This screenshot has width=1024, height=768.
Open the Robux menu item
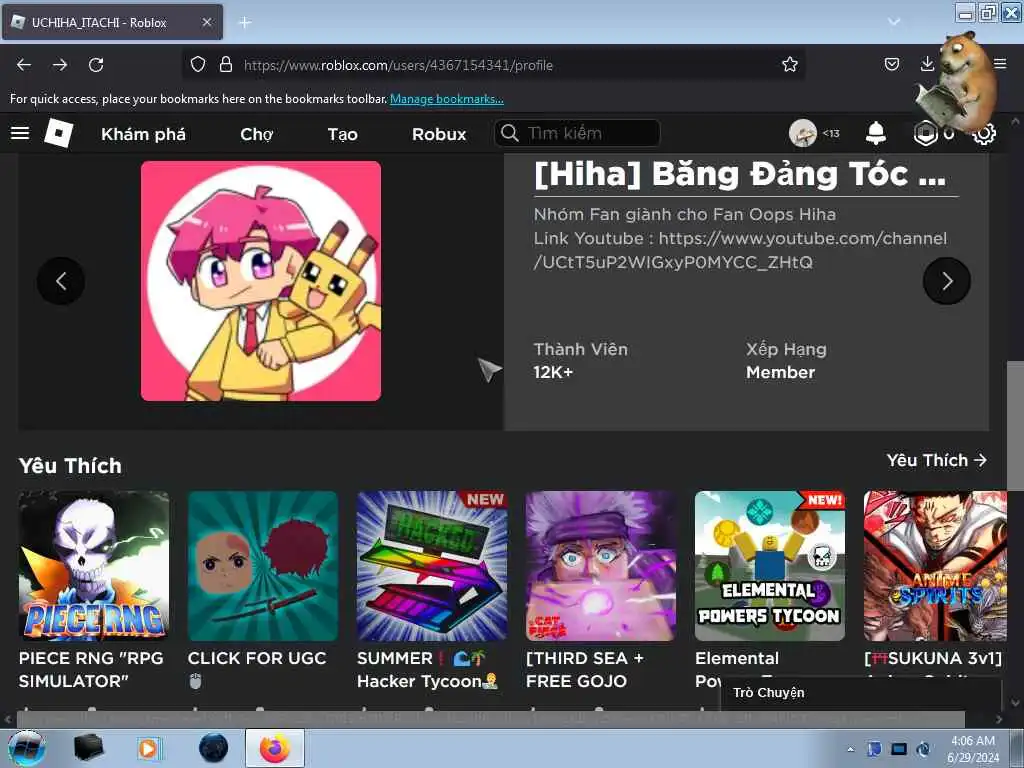(x=439, y=134)
